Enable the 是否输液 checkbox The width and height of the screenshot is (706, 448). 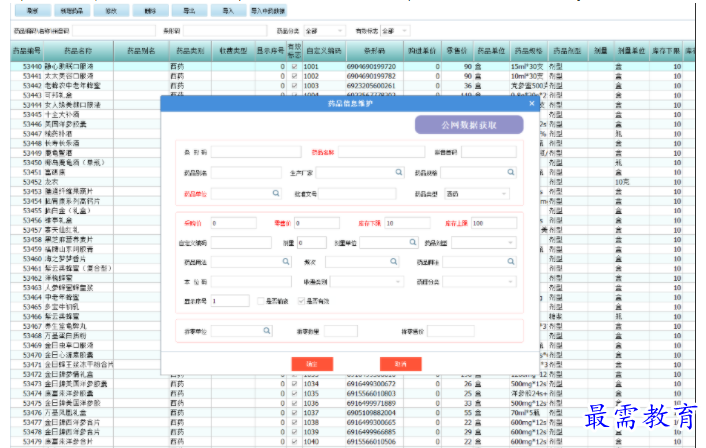pyautogui.click(x=259, y=300)
